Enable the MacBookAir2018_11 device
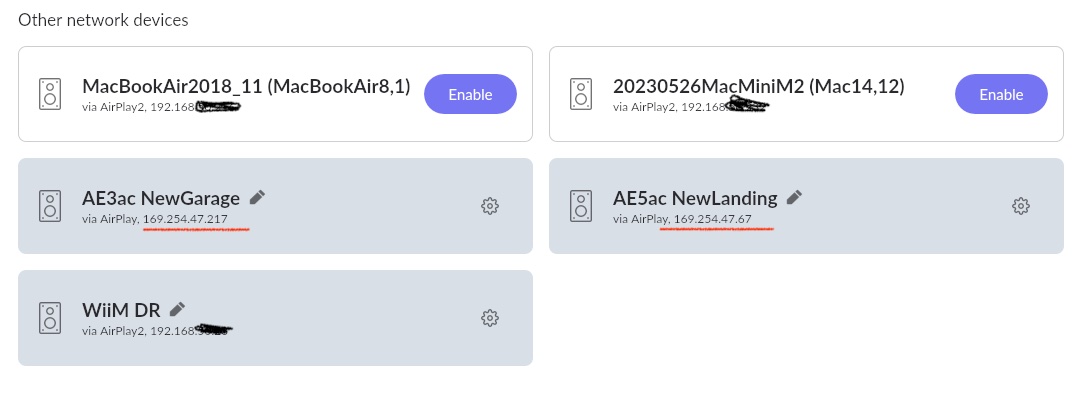Image resolution: width=1087 pixels, height=402 pixels. [470, 95]
